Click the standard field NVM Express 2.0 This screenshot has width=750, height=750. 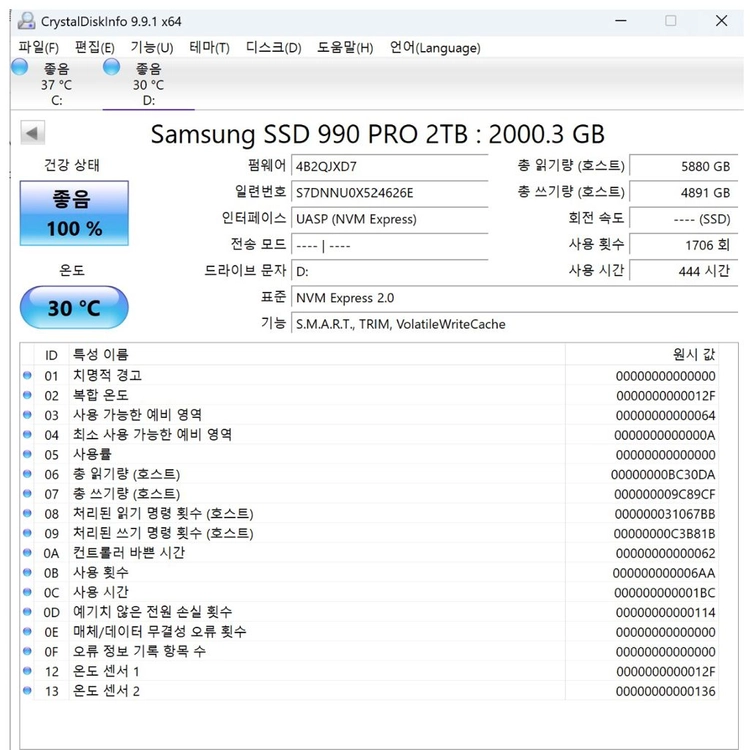pos(515,298)
